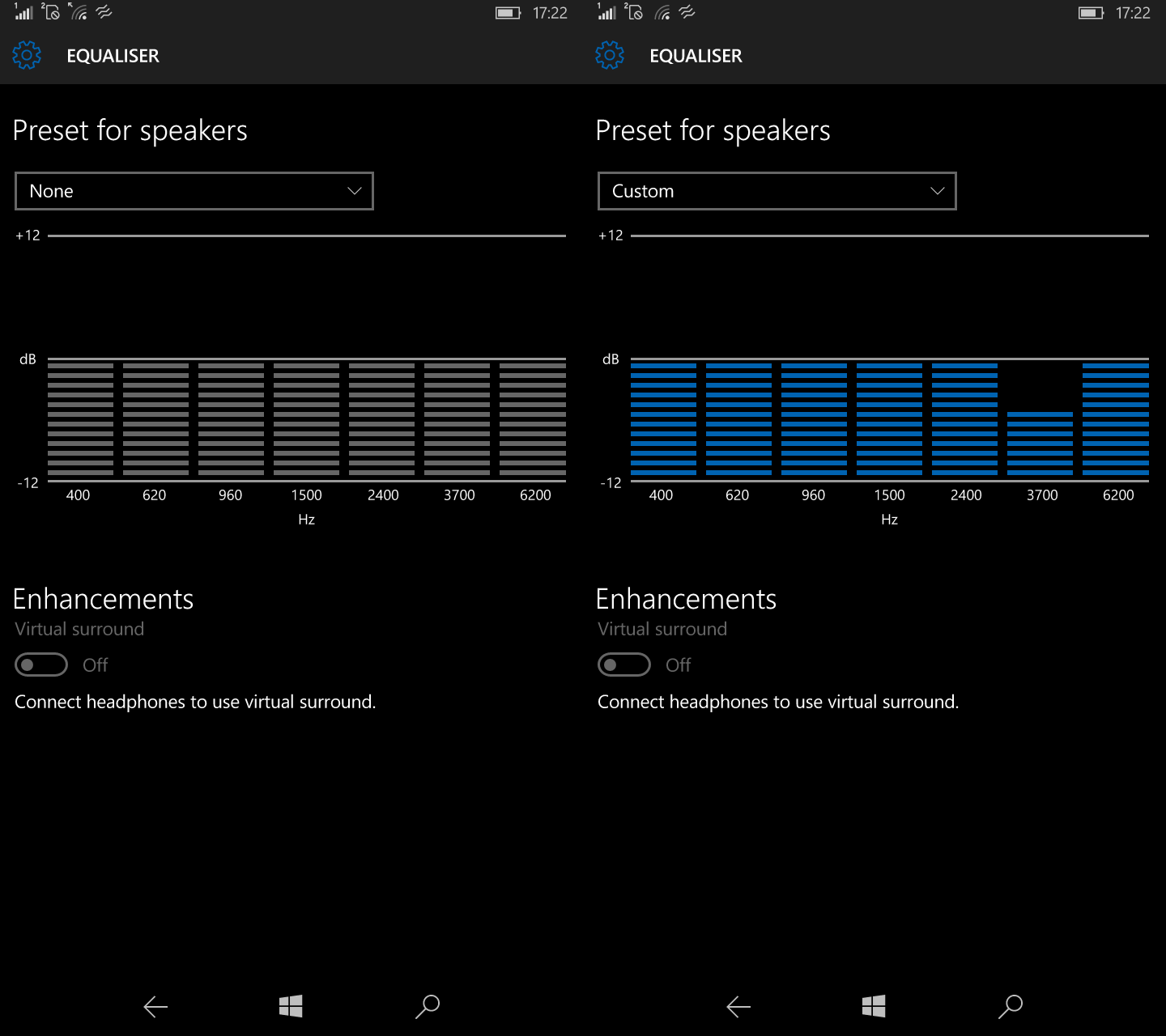The width and height of the screenshot is (1166, 1036).
Task: Toggle Virtual surround switch on the left screen
Action: [41, 664]
